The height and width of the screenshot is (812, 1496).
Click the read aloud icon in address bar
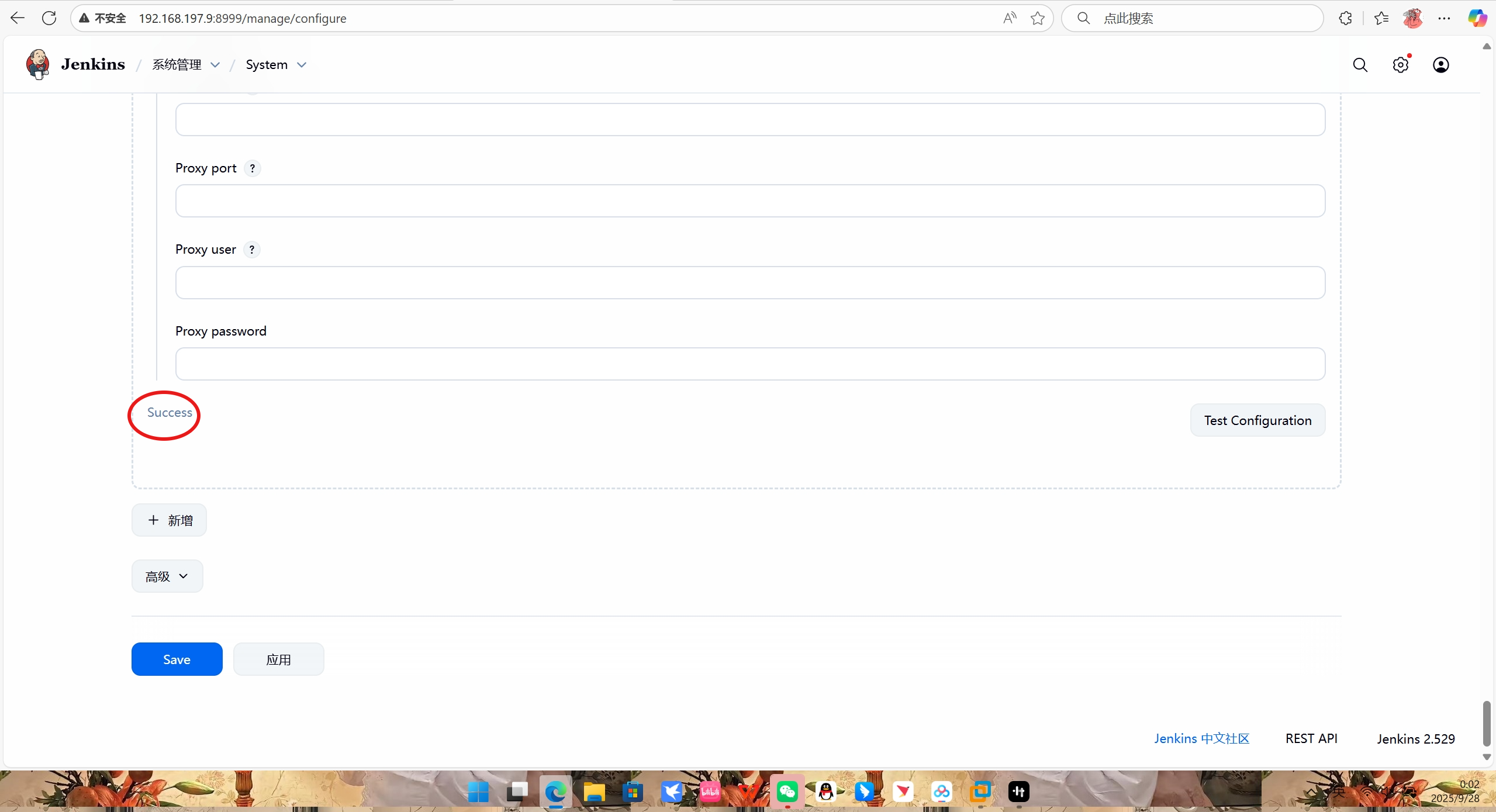pyautogui.click(x=1010, y=18)
